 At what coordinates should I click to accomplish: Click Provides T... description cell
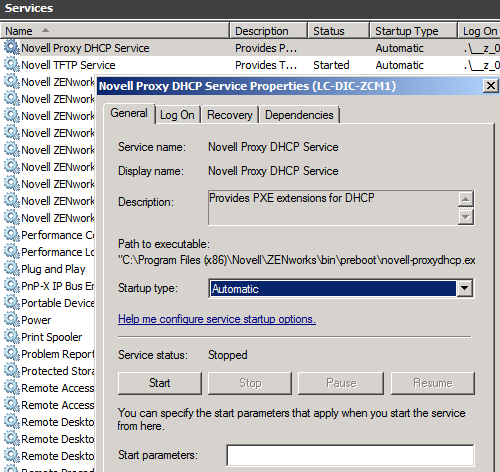point(266,65)
